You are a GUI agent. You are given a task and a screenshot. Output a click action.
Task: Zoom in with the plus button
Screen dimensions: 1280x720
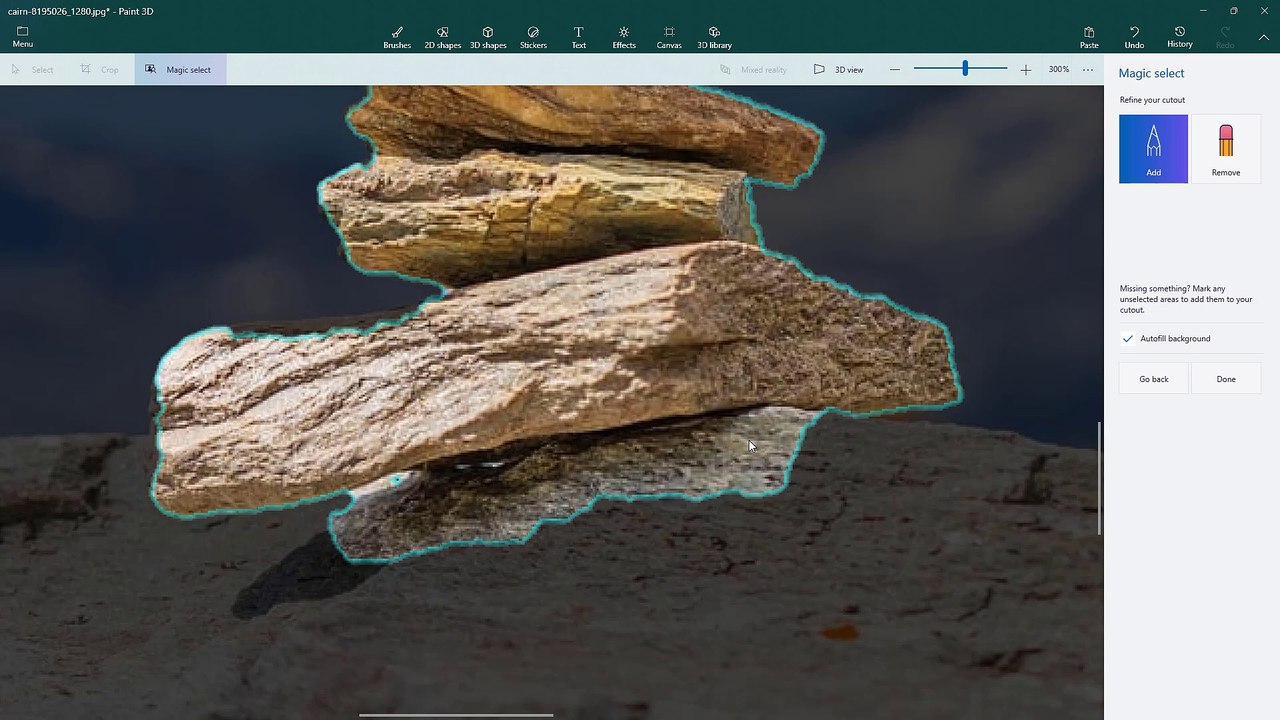pyautogui.click(x=1025, y=69)
